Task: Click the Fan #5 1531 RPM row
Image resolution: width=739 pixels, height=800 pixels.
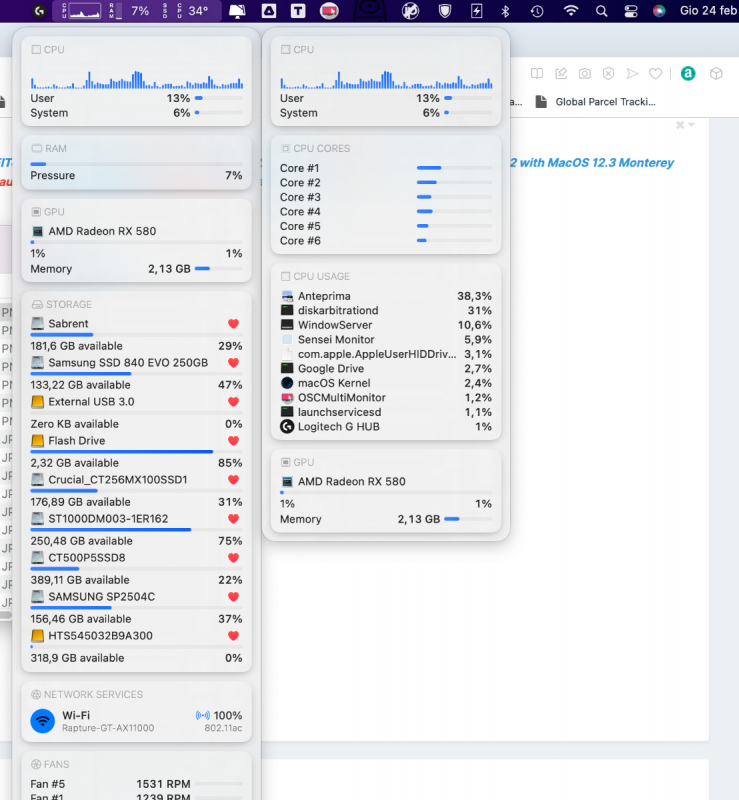Action: [136, 784]
